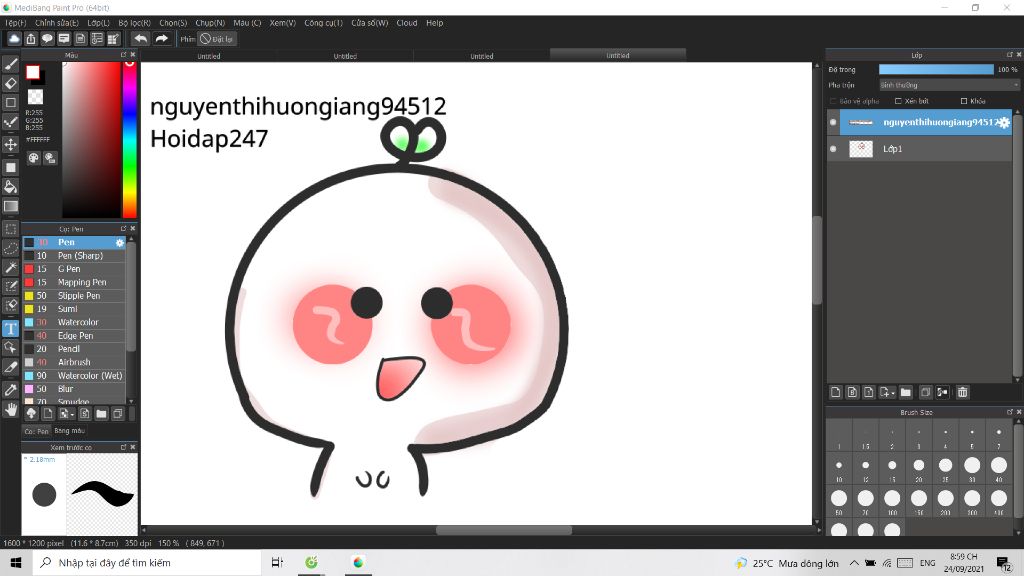Choose the Dot tool with pencil icon

pos(10,122)
